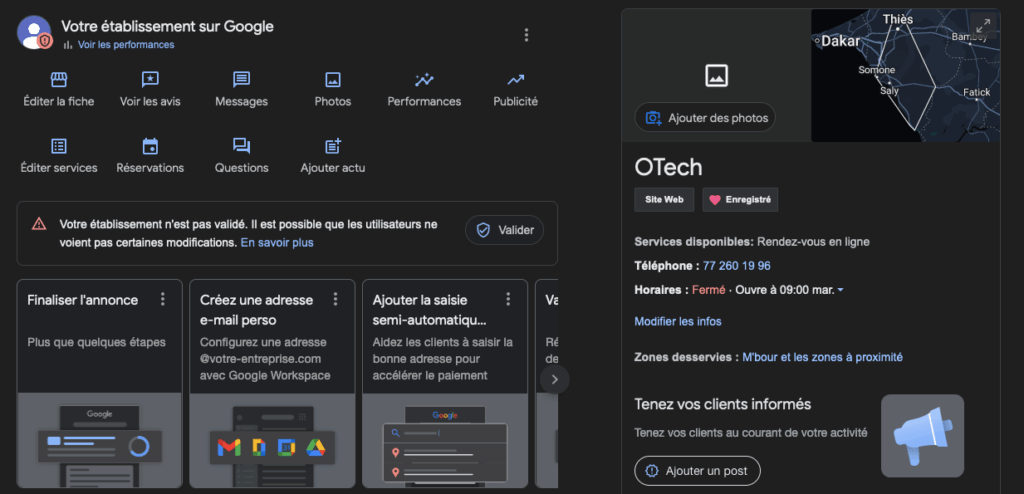
Task: Click the Publicité label
Action: pyautogui.click(x=515, y=102)
